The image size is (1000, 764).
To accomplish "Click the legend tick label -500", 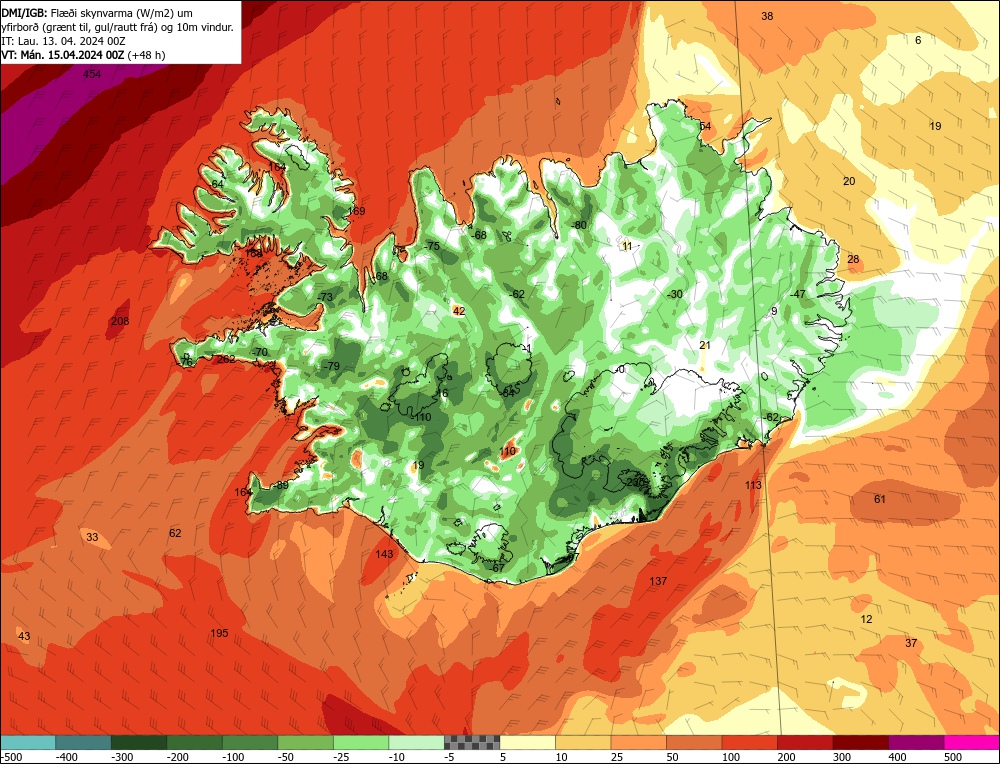I will [13, 757].
